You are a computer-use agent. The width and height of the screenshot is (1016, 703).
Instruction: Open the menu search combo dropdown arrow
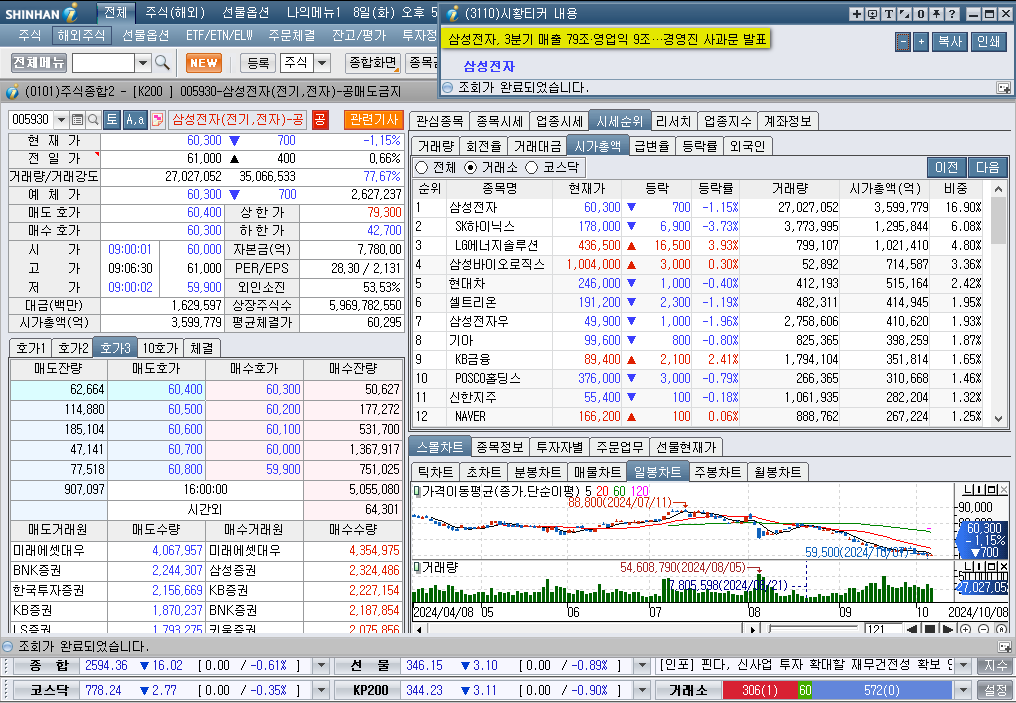(143, 63)
